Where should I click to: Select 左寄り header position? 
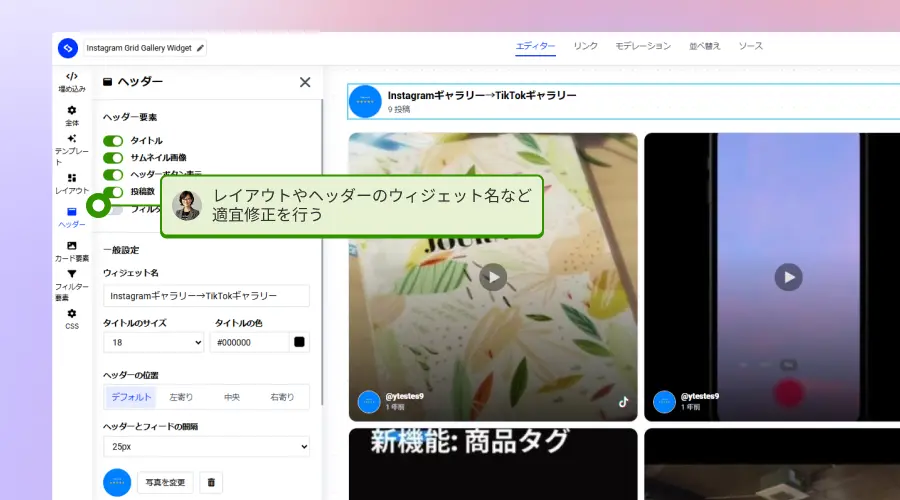tap(181, 397)
